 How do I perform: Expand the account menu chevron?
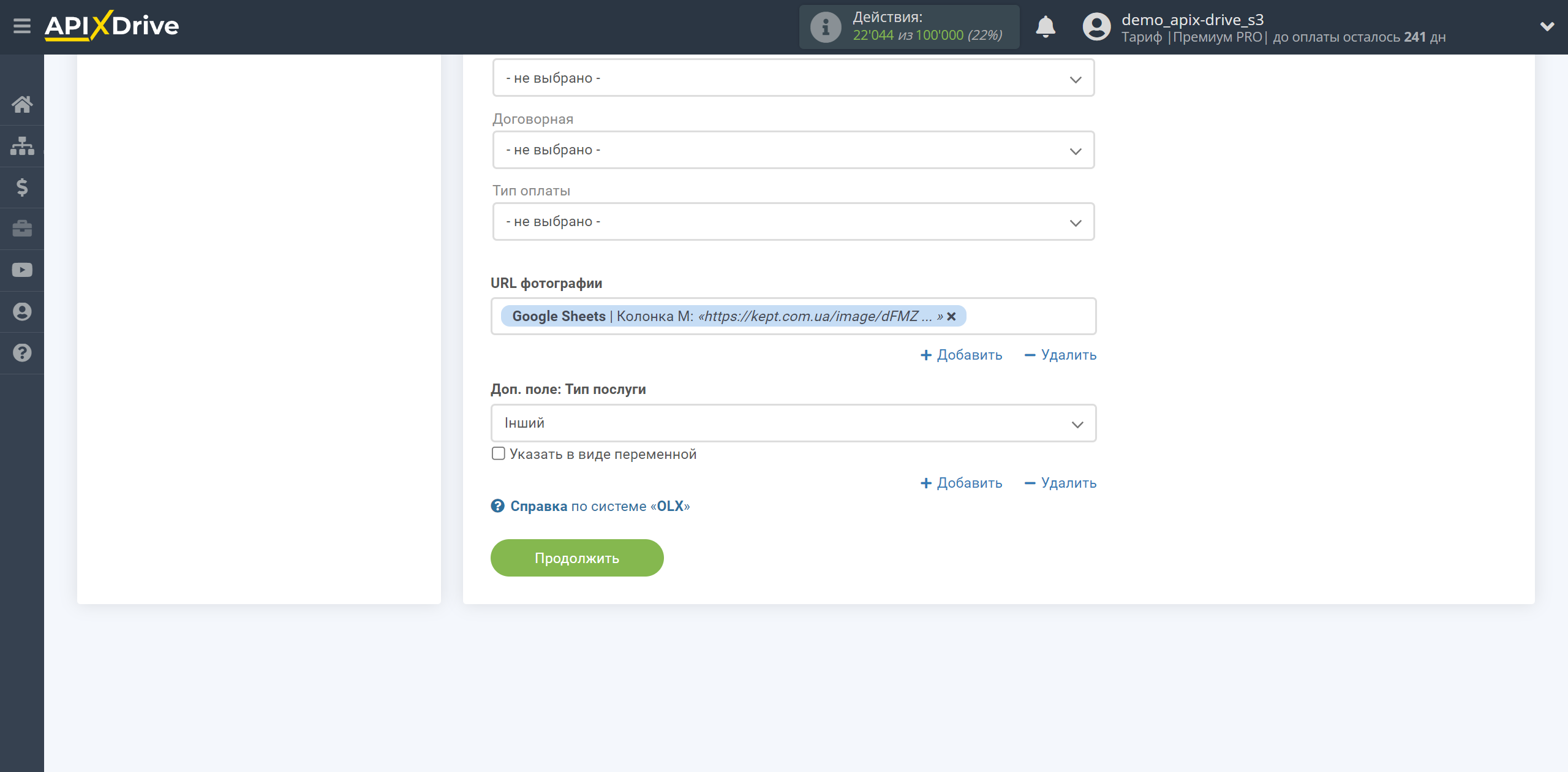[x=1547, y=26]
